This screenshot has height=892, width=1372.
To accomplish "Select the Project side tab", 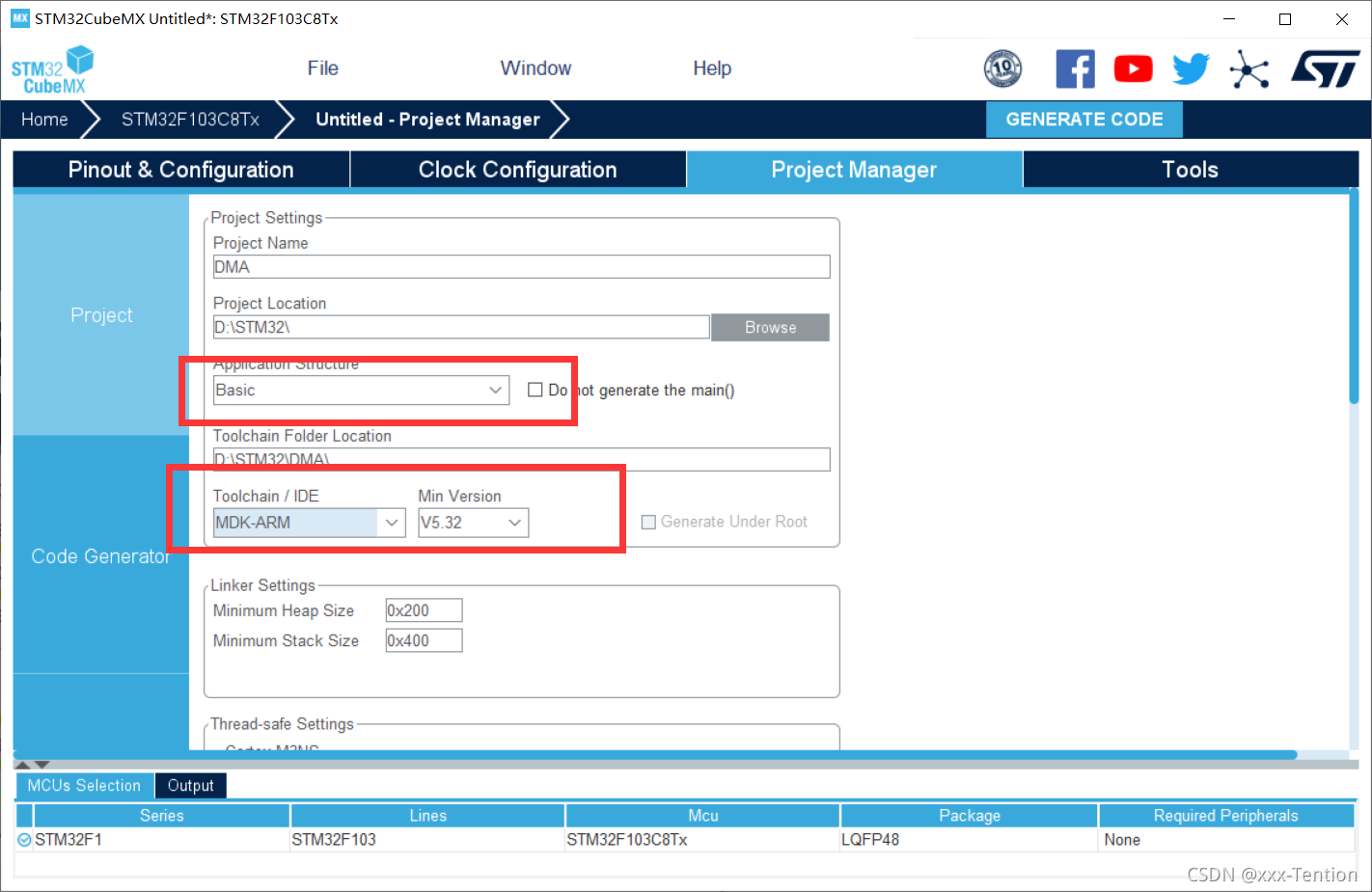I will [x=101, y=315].
